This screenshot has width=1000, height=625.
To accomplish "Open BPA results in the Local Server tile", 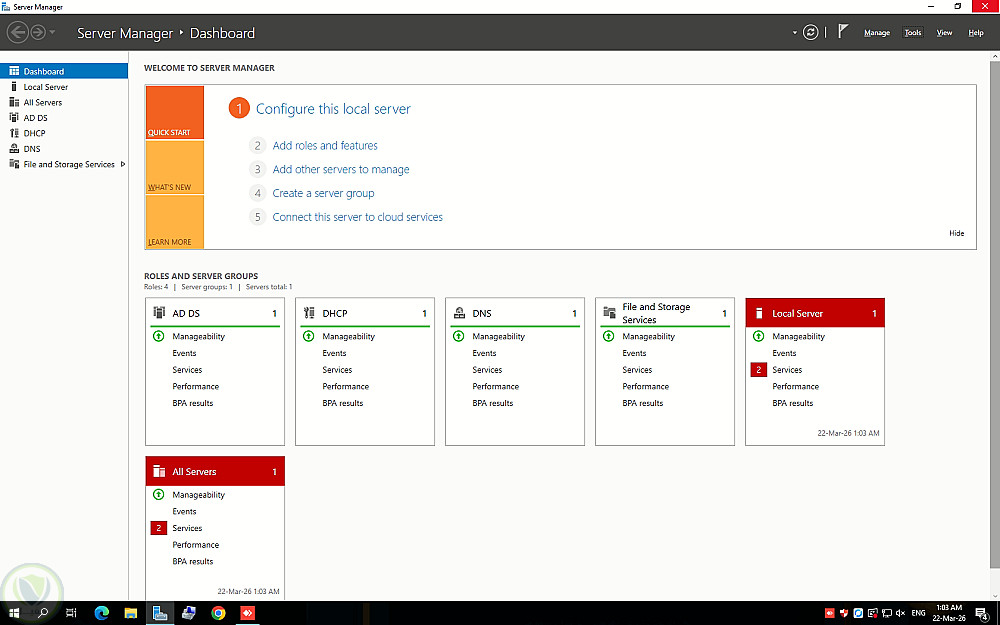I will click(793, 403).
